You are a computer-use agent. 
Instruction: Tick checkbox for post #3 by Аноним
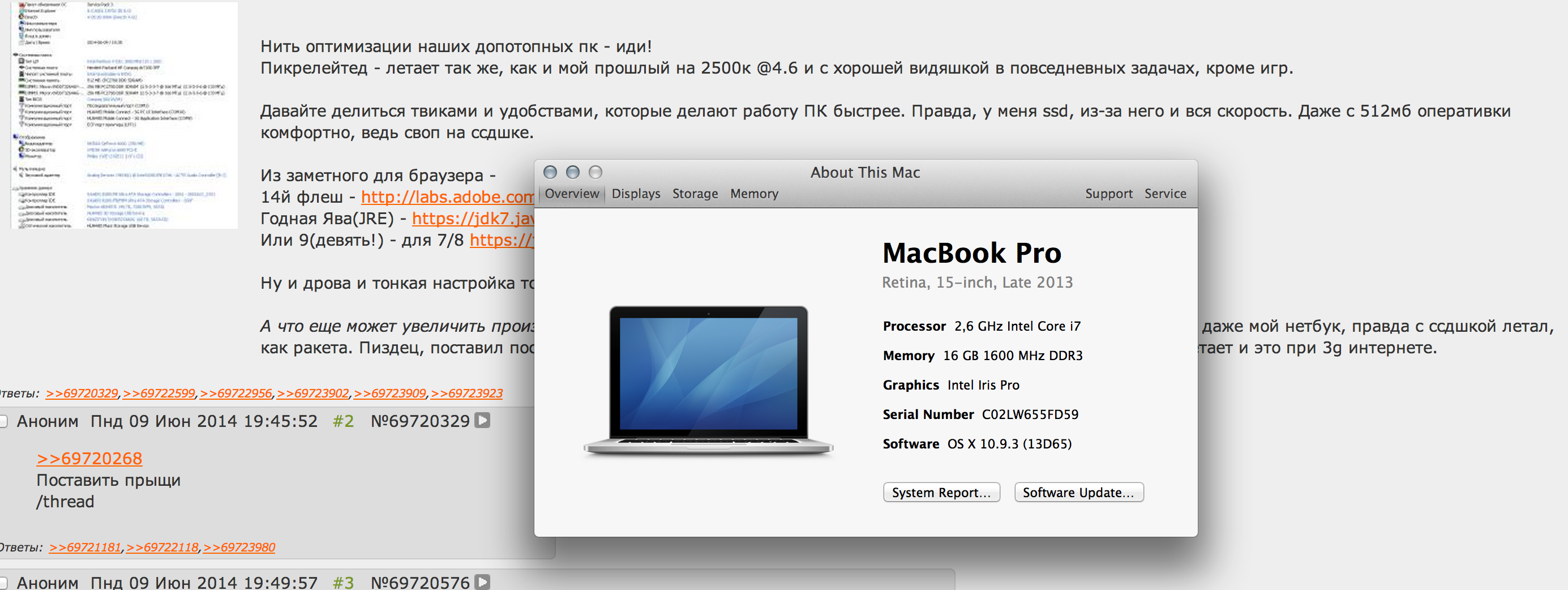coord(2,583)
